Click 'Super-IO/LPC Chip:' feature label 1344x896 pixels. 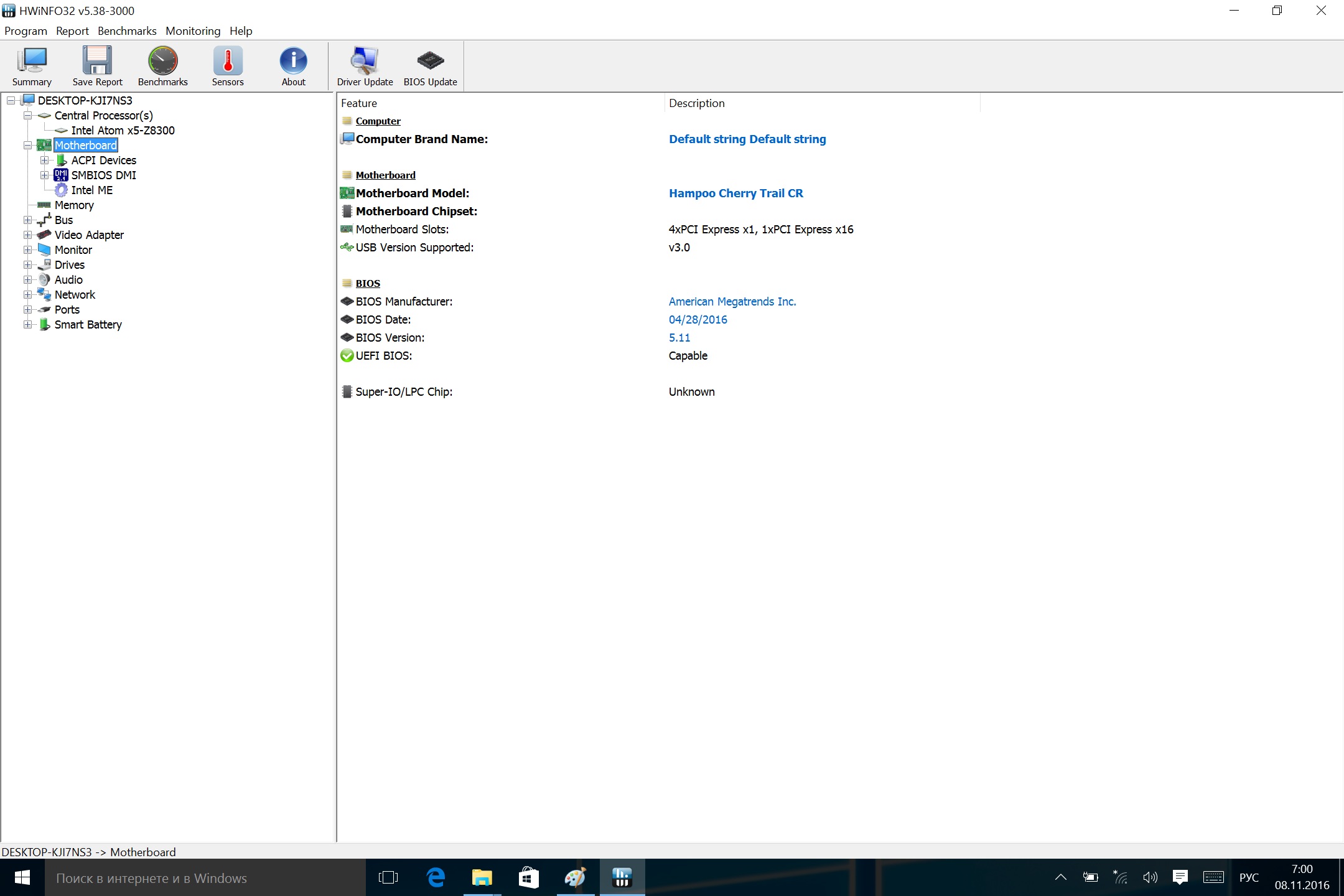pyautogui.click(x=404, y=392)
